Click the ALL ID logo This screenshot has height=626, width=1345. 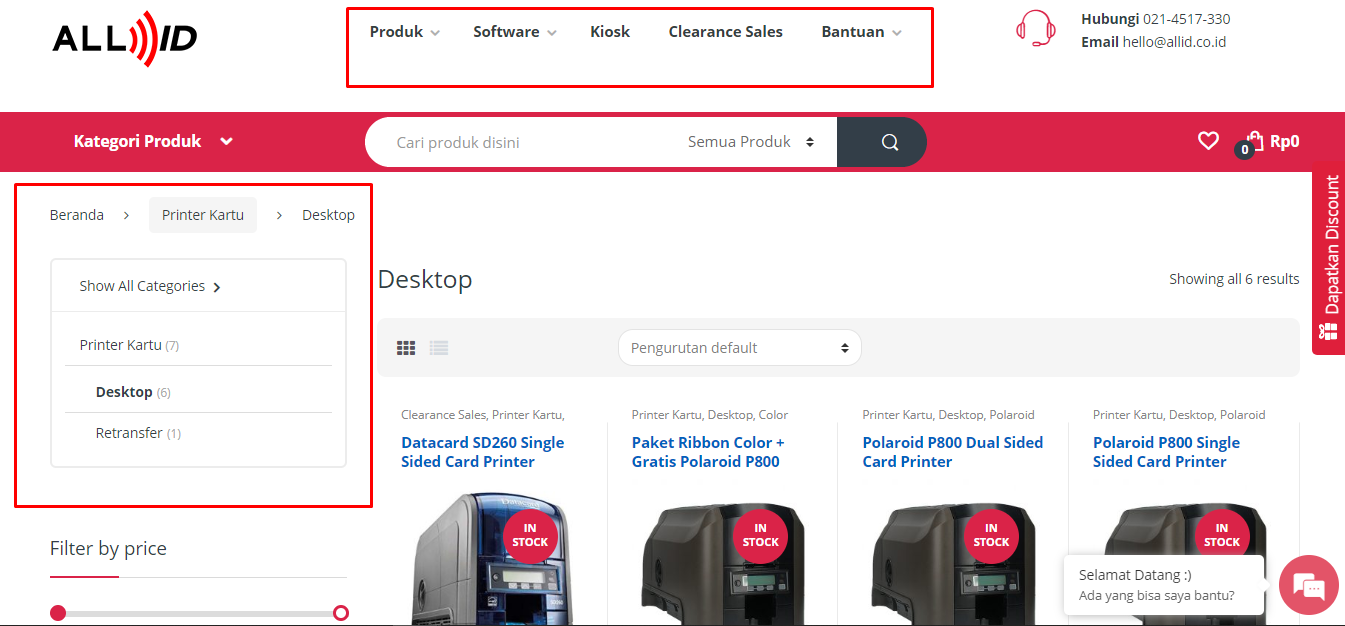point(125,38)
